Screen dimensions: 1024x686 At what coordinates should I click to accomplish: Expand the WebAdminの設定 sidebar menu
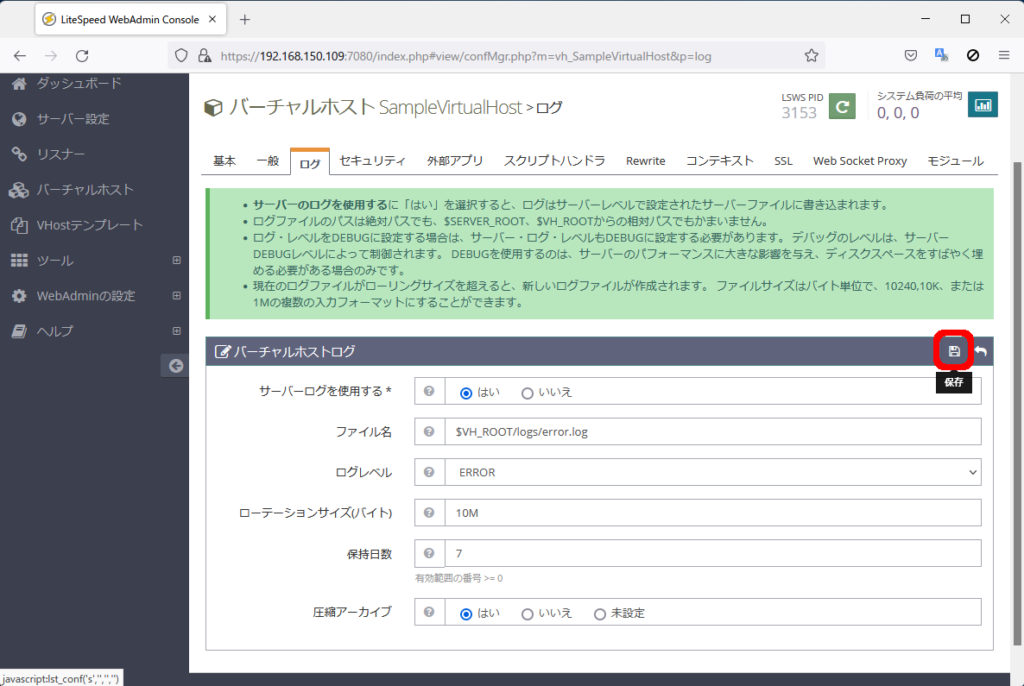tap(176, 296)
